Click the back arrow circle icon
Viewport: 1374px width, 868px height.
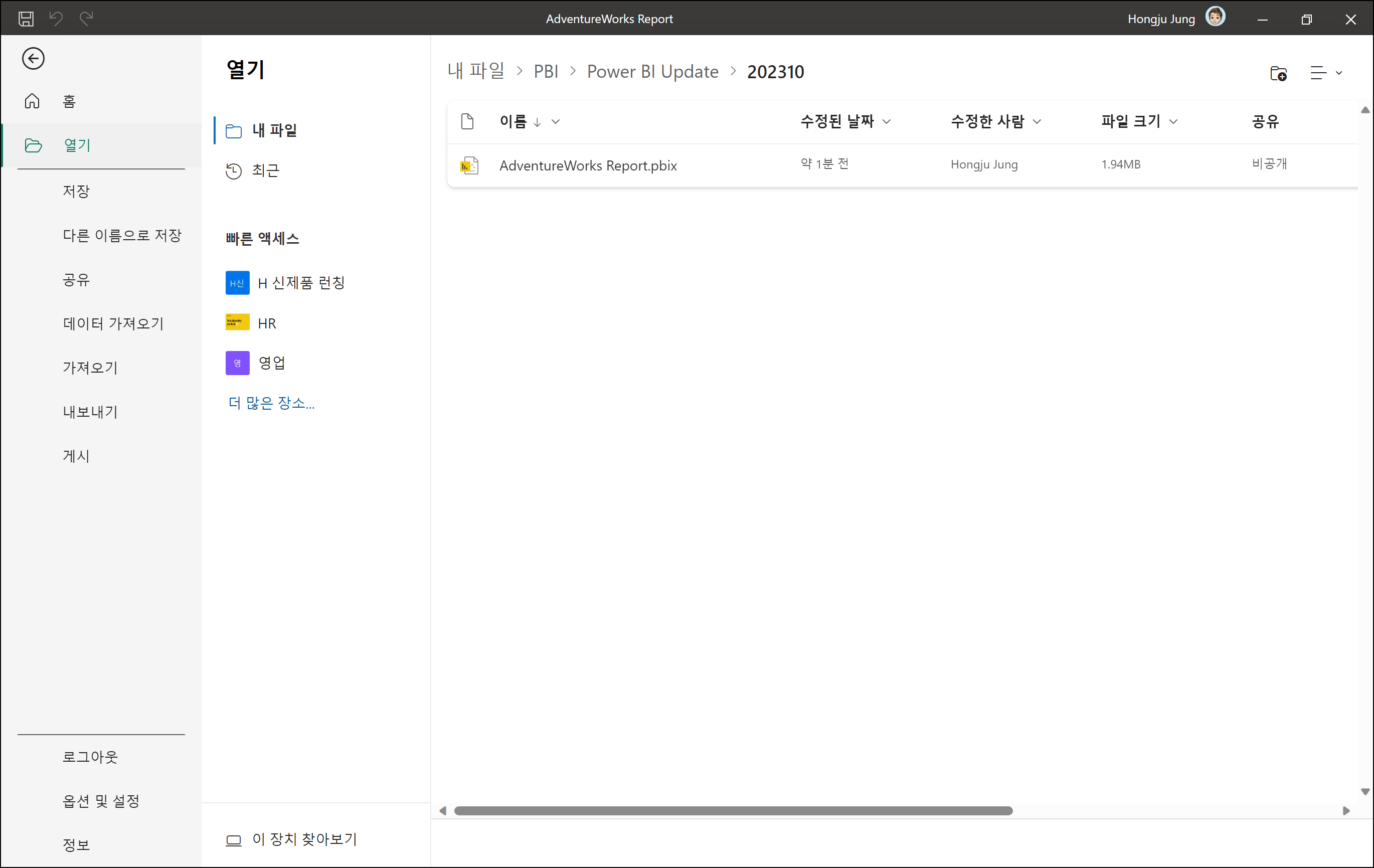(33, 58)
